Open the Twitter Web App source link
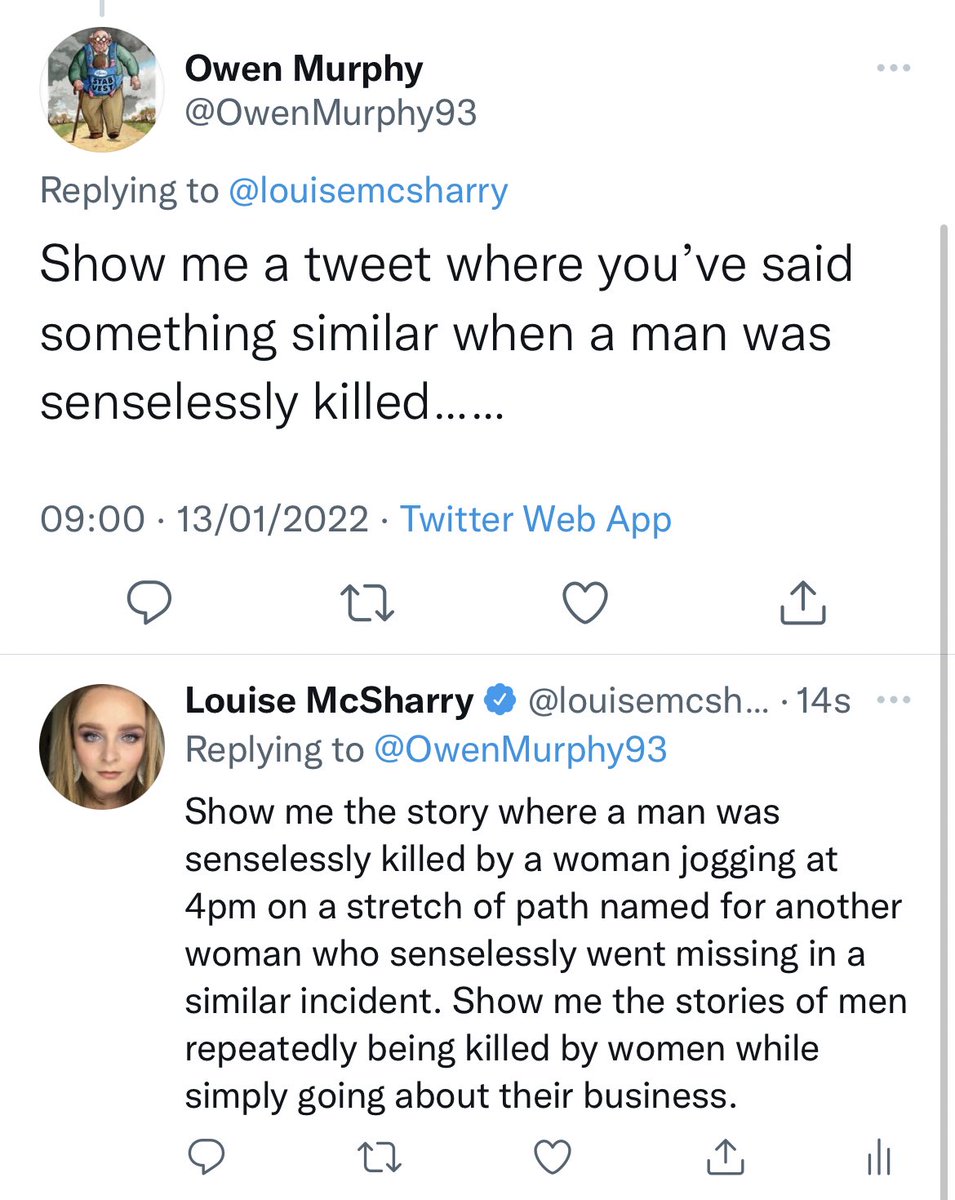 pyautogui.click(x=536, y=519)
